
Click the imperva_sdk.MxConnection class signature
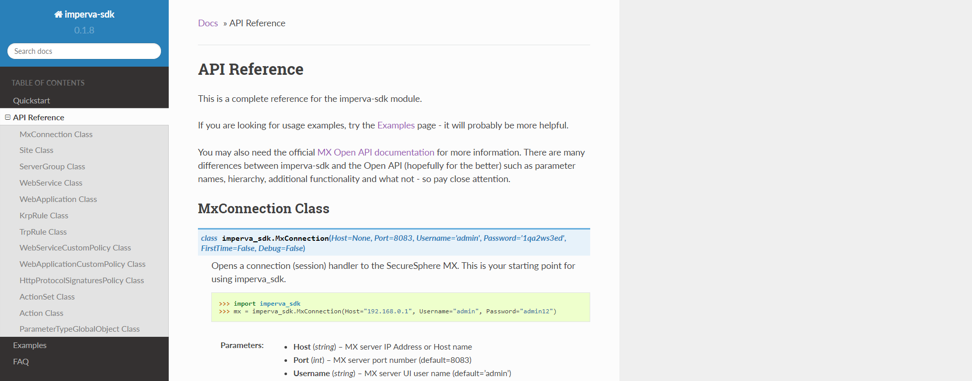[x=394, y=243]
